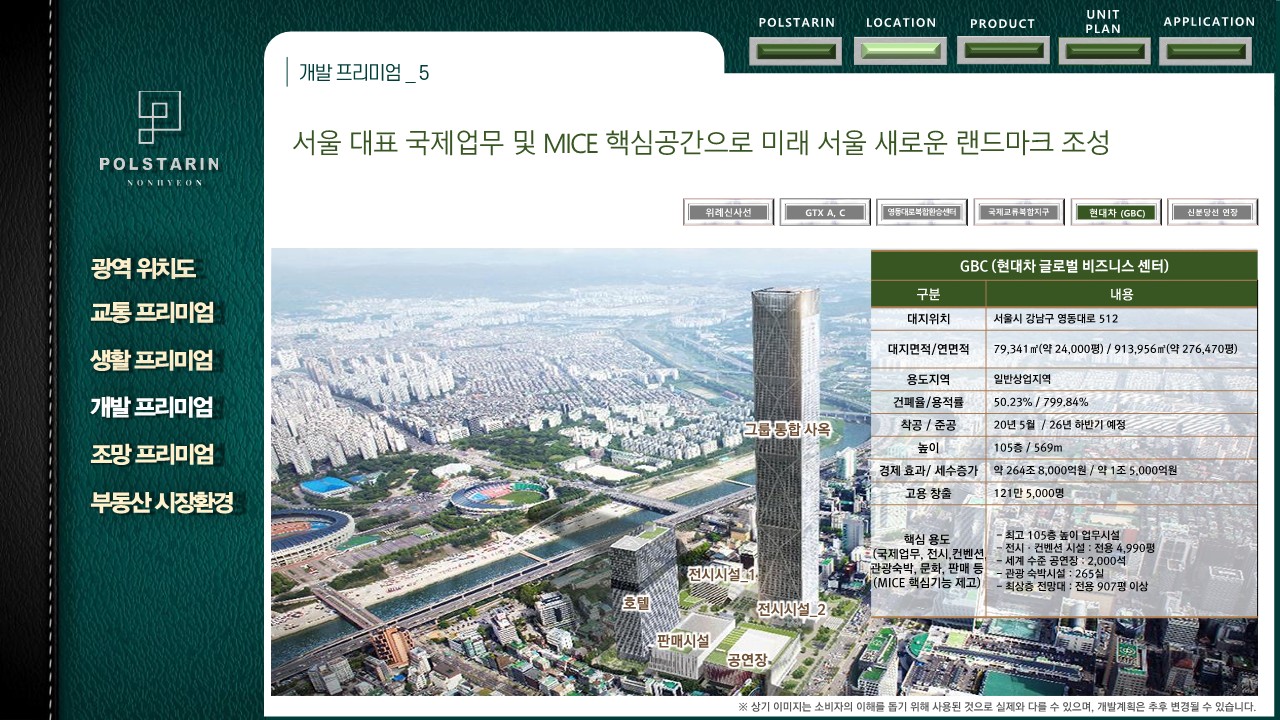Viewport: 1280px width, 720px height.
Task: Open 교통 프리미엄 sidebar item
Action: (x=152, y=312)
